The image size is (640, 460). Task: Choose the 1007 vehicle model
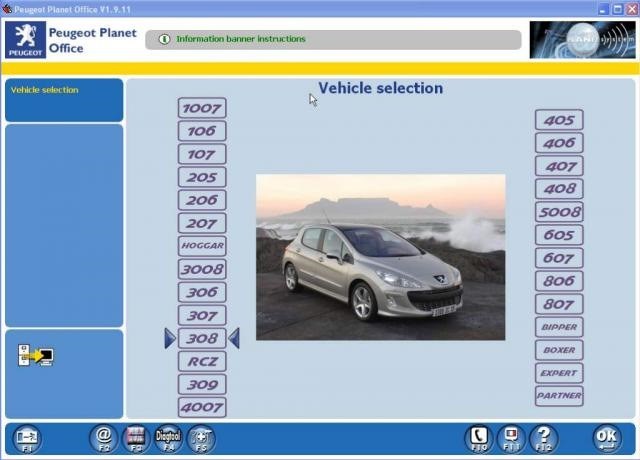[202, 108]
